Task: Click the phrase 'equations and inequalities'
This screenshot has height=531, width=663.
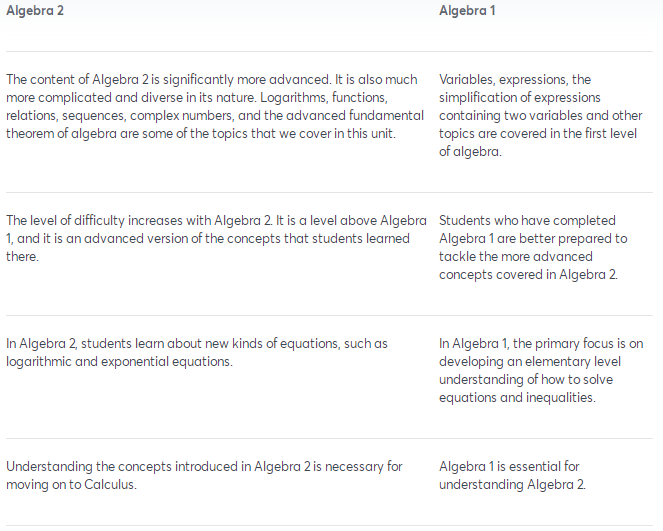Action: 517,397
